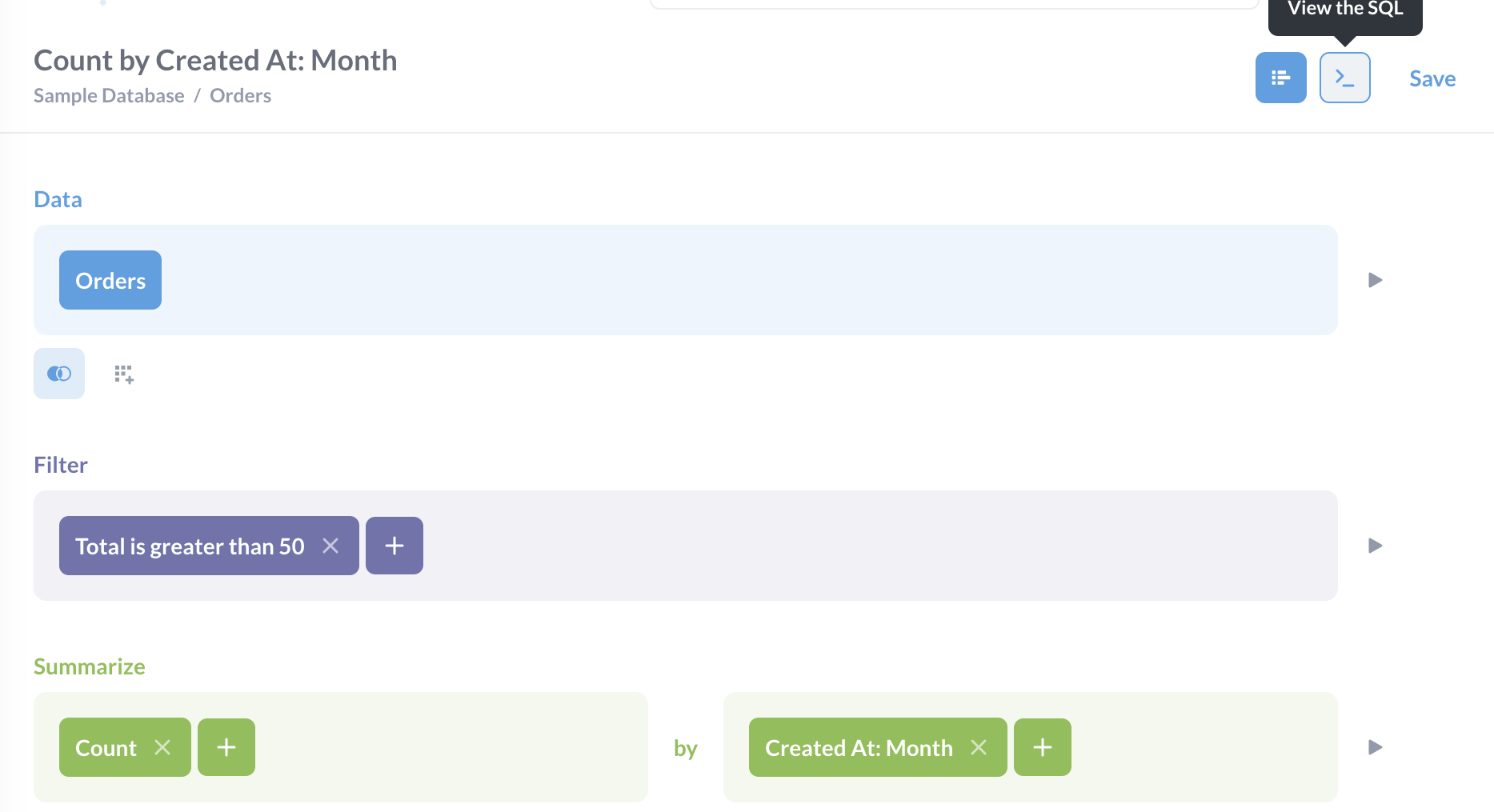Preview the Filter step with arrow

click(1375, 546)
